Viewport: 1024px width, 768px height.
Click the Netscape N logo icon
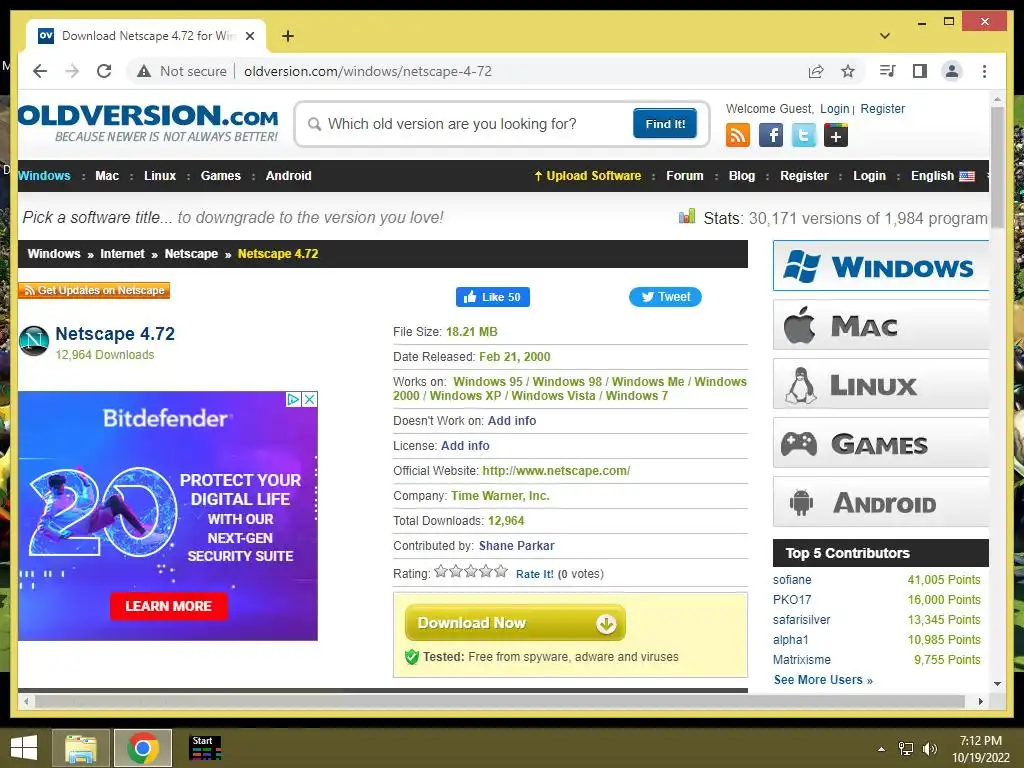click(34, 341)
